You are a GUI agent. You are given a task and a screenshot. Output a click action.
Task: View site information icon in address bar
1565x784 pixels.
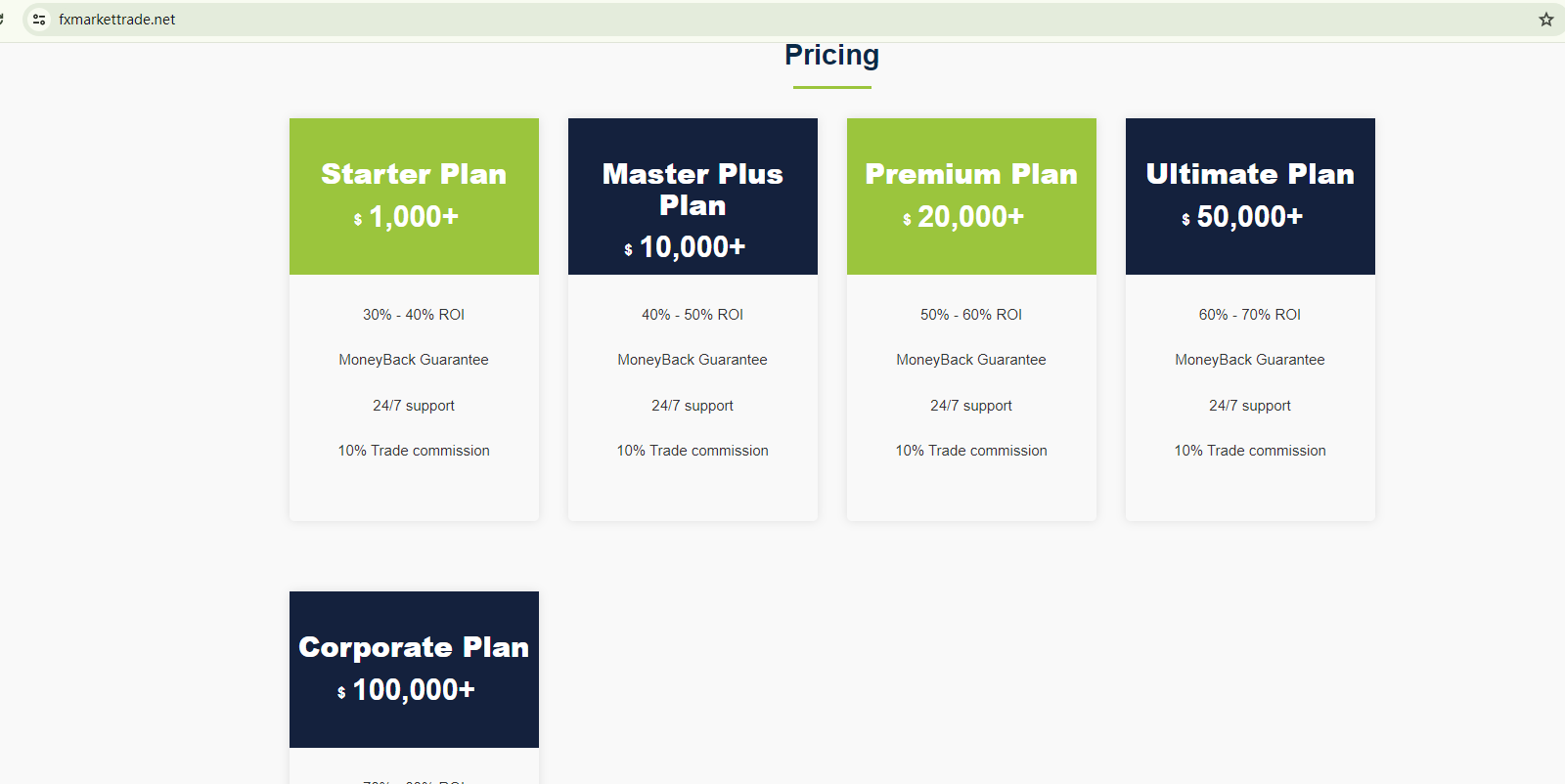[39, 20]
